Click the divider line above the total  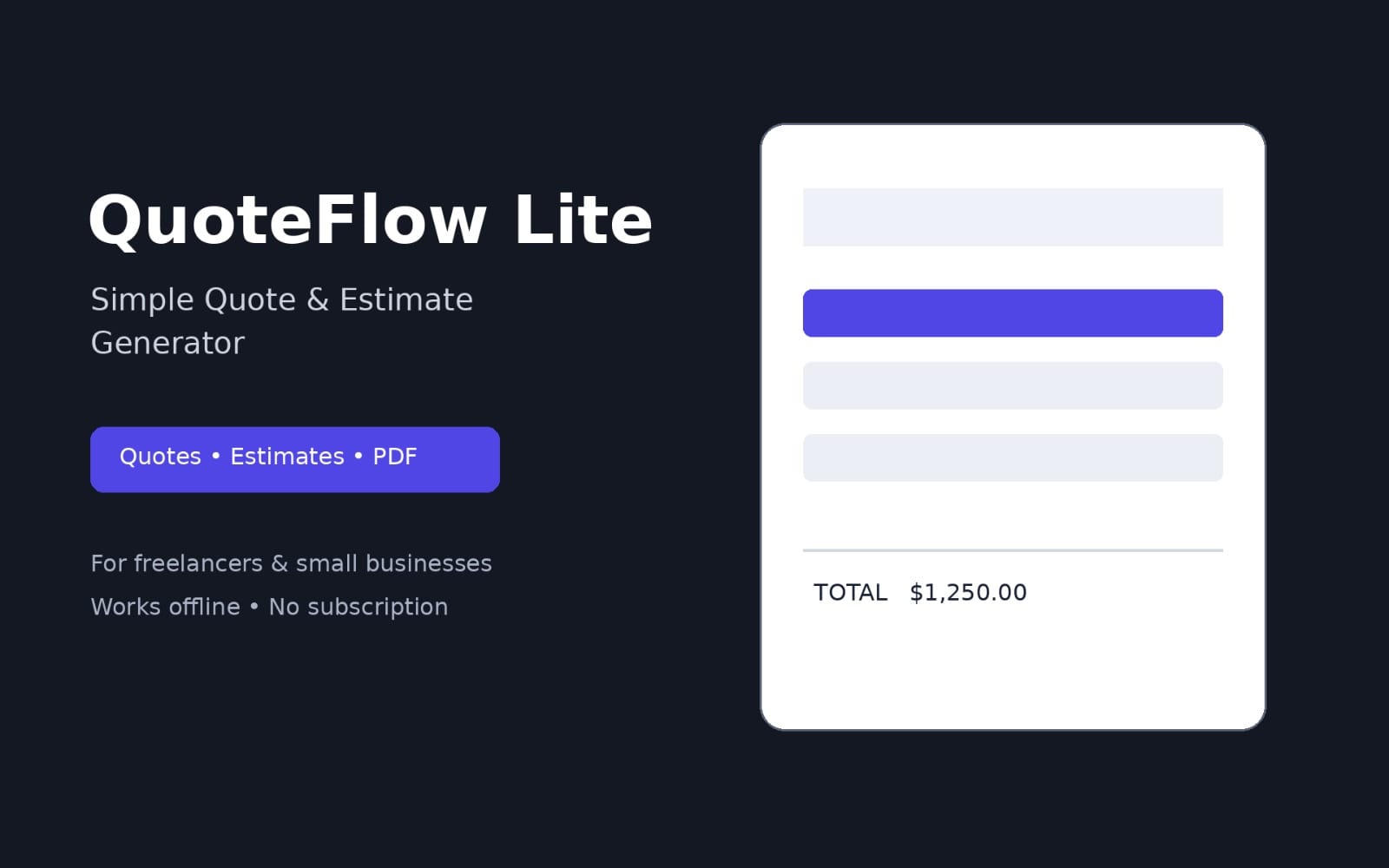(1013, 550)
